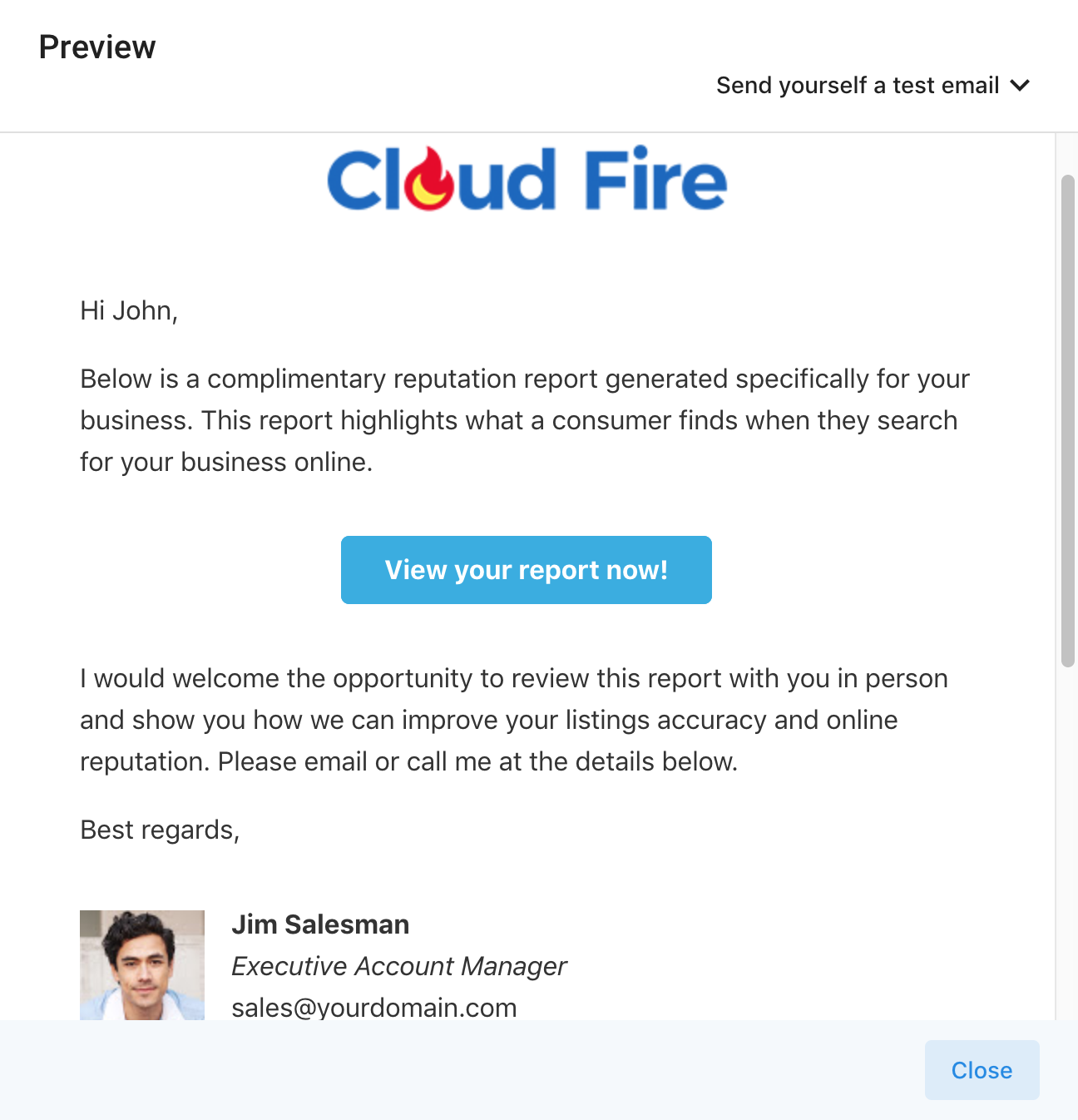The height and width of the screenshot is (1120, 1078).
Task: Click the Hi John, greeting line
Action: pyautogui.click(x=129, y=310)
